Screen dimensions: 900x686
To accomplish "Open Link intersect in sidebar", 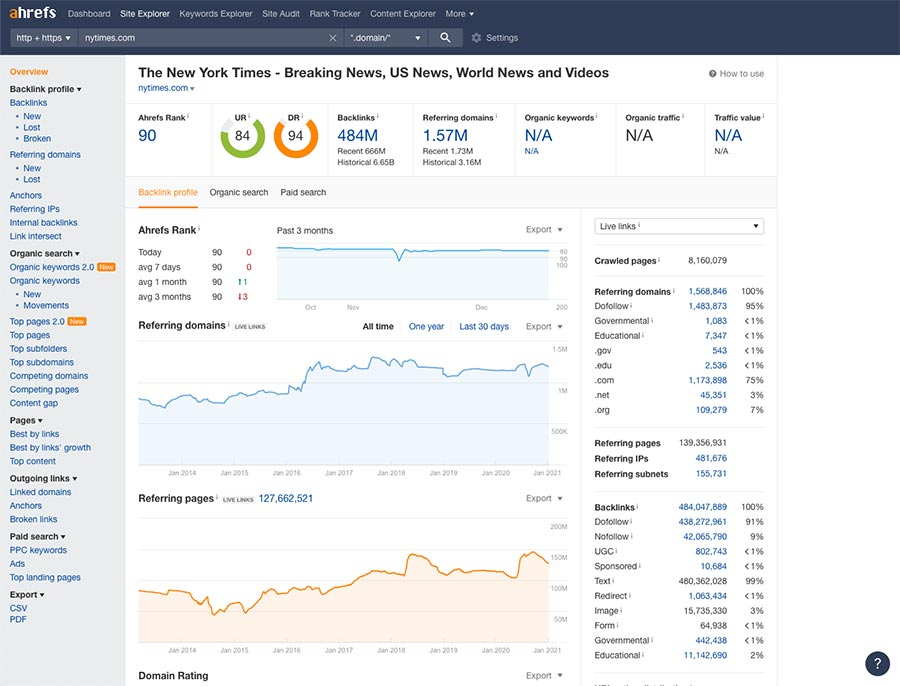I will [x=36, y=236].
